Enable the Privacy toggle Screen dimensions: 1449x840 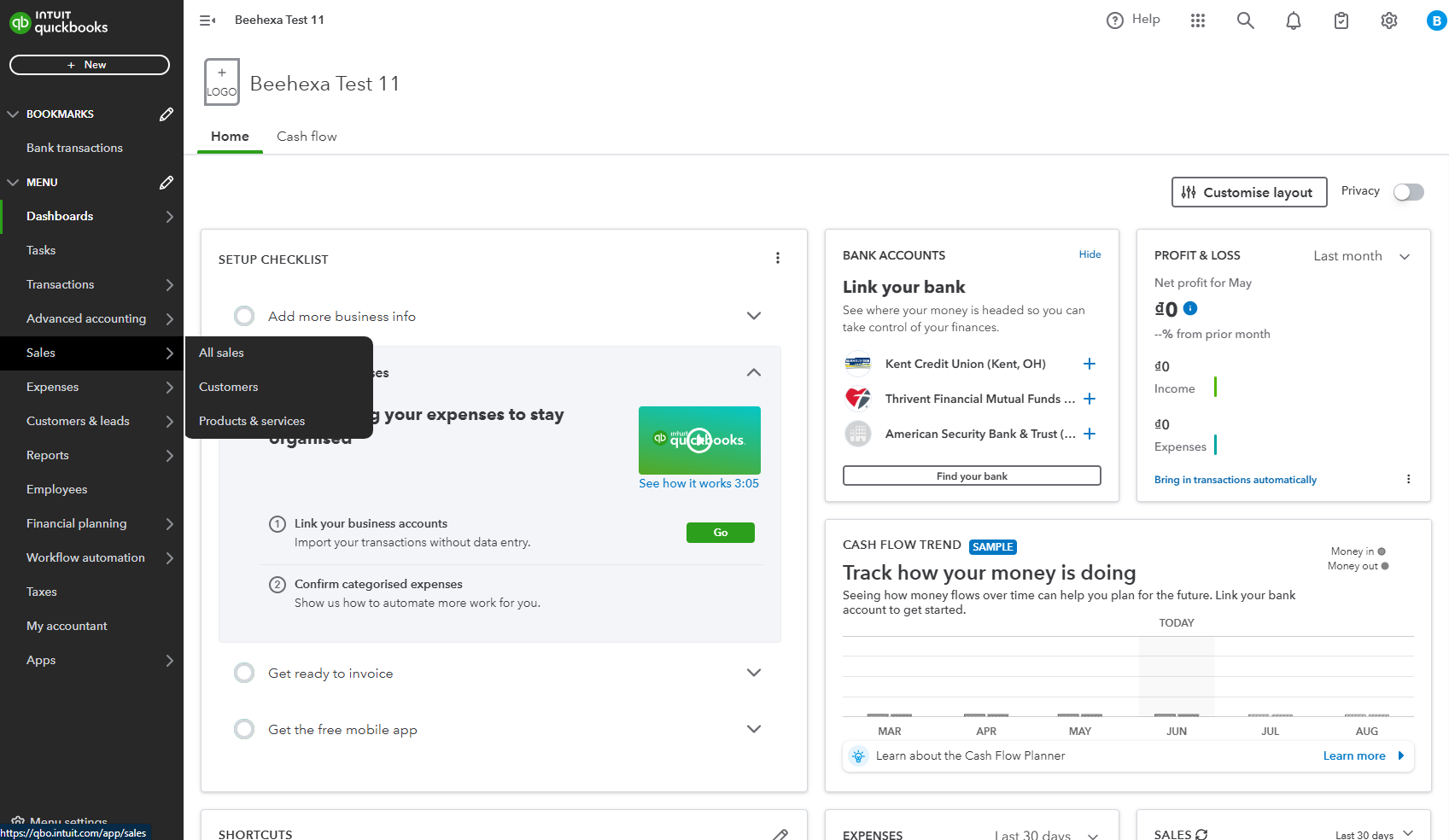click(x=1408, y=191)
